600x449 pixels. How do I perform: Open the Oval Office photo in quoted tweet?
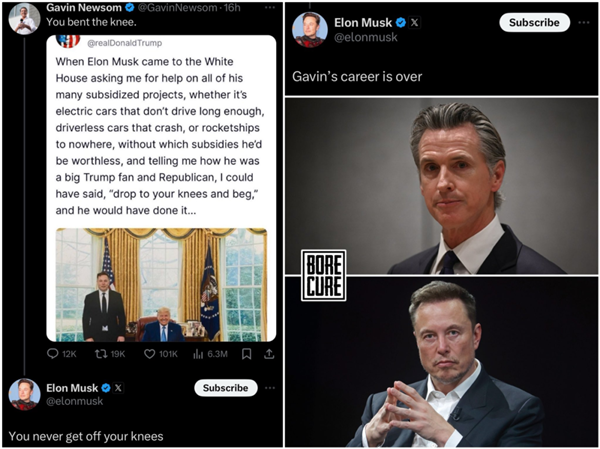click(161, 285)
